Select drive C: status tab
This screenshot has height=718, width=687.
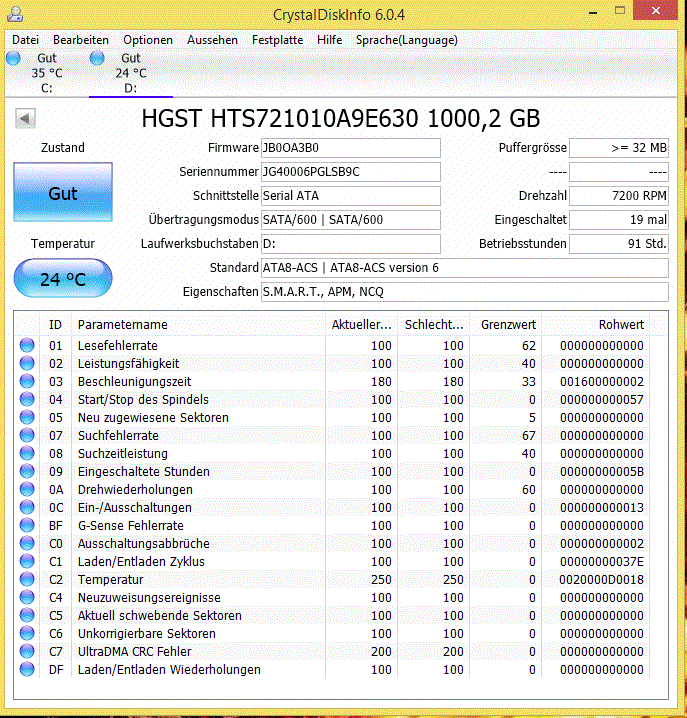[47, 73]
